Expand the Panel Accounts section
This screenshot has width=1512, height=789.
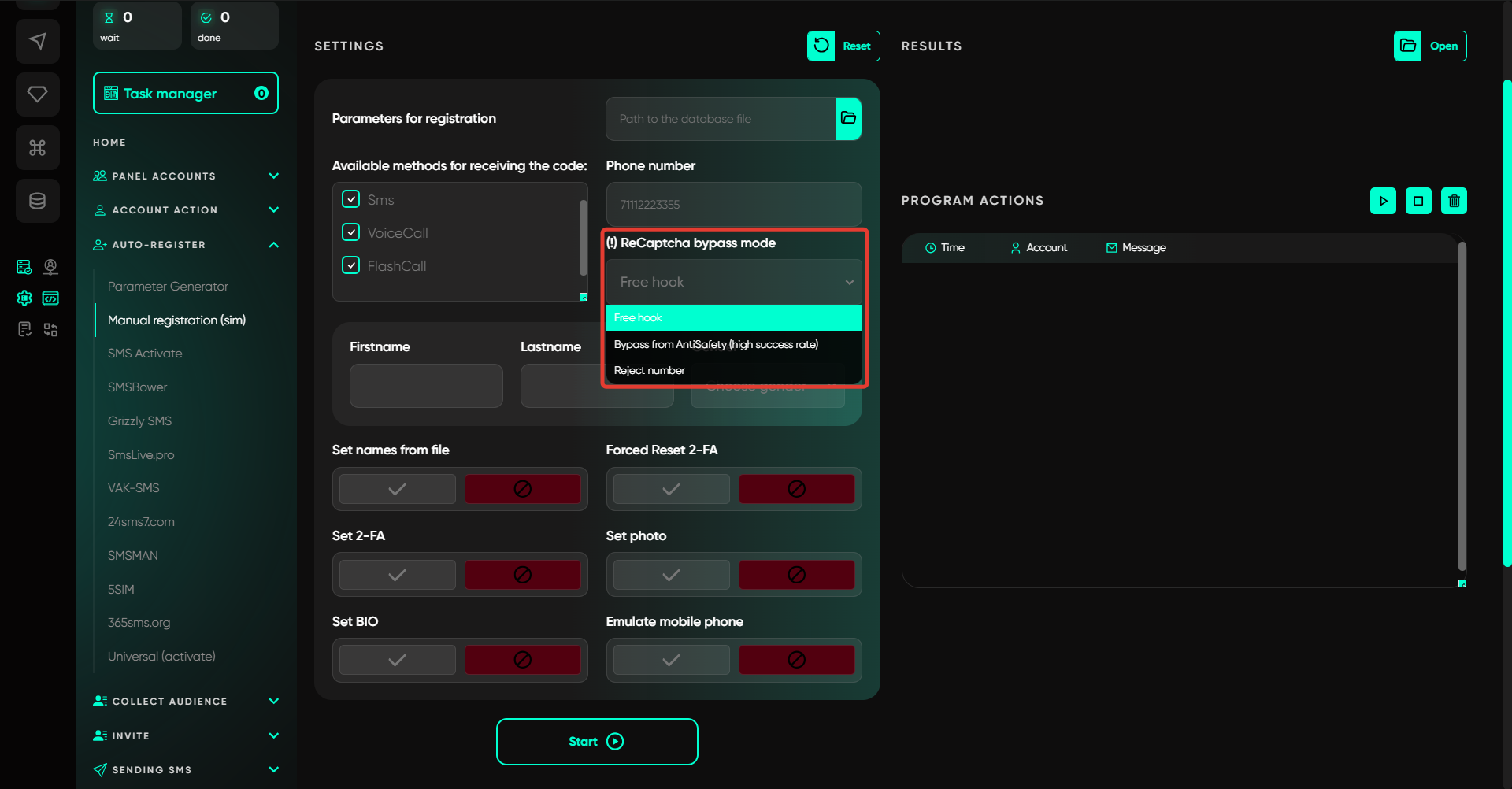[x=273, y=176]
